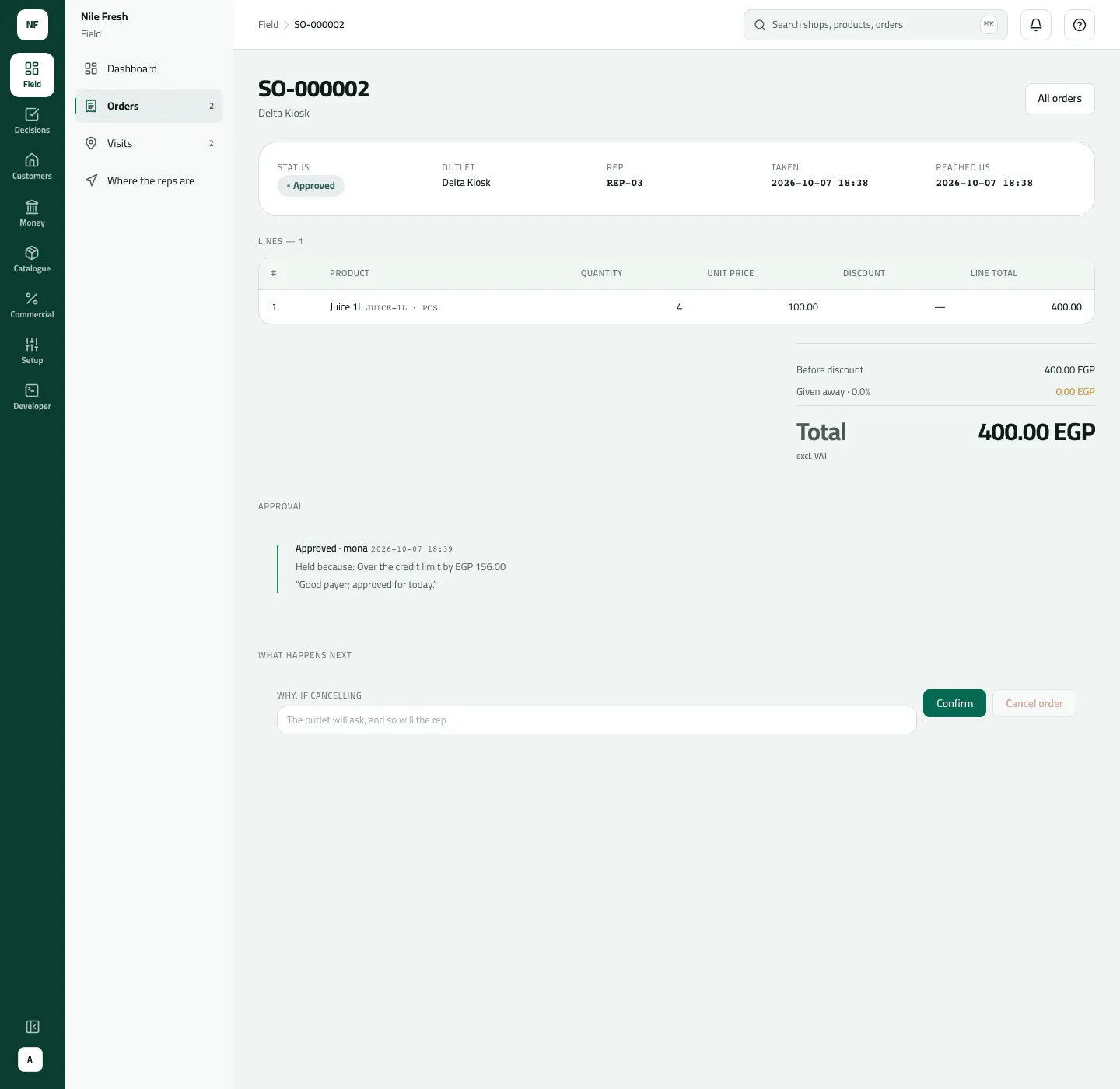Viewport: 1120px width, 1089px height.
Task: Click the Taken timestamp 2026-10-07 18:38
Action: click(x=820, y=183)
